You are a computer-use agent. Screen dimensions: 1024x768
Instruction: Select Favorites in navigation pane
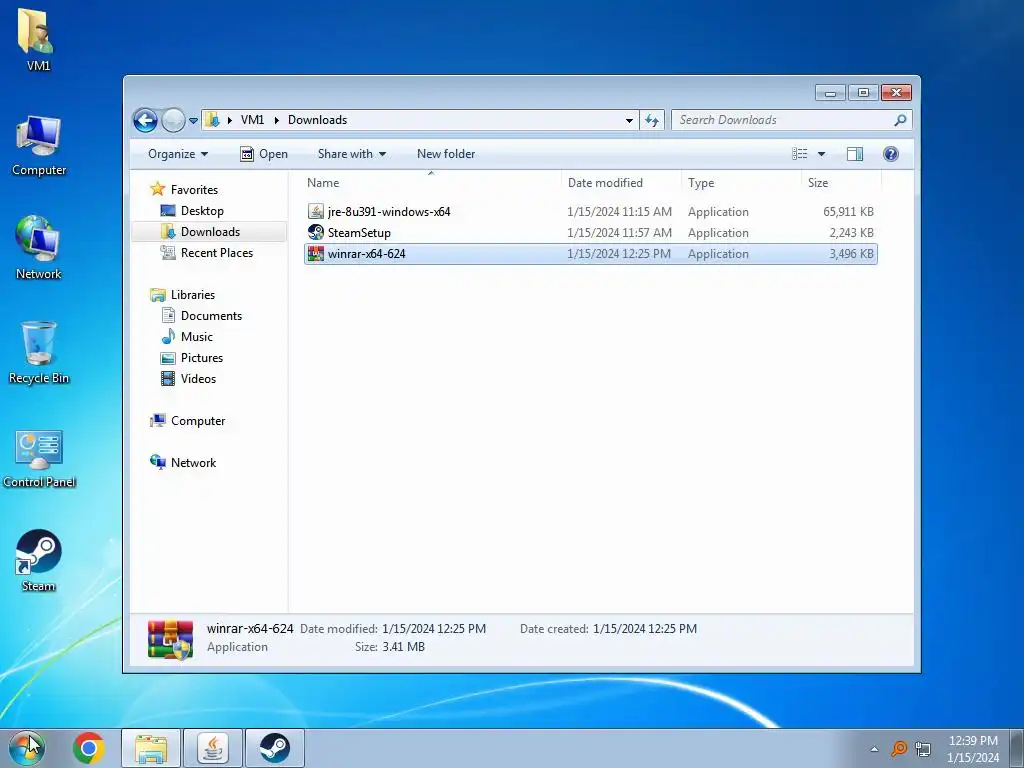click(184, 189)
